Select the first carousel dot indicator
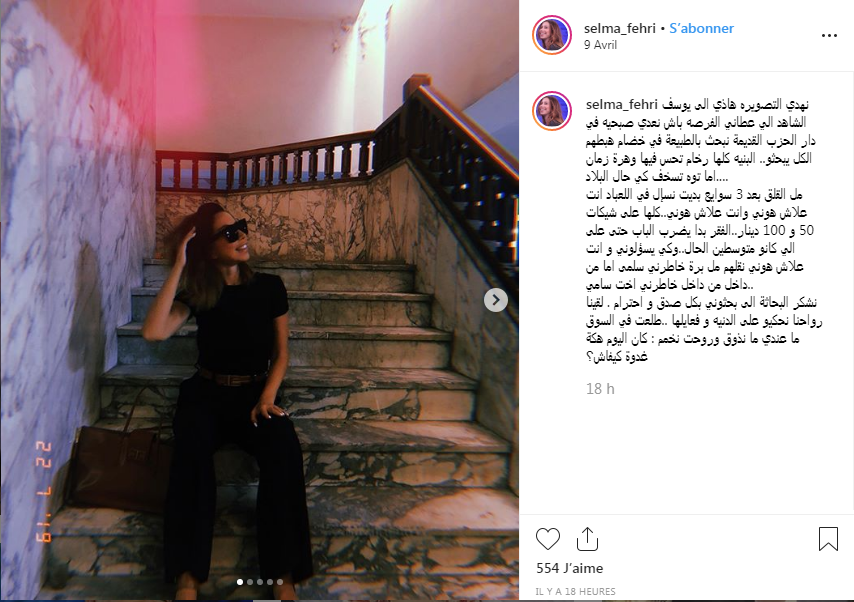Image resolution: width=854 pixels, height=602 pixels. point(240,582)
